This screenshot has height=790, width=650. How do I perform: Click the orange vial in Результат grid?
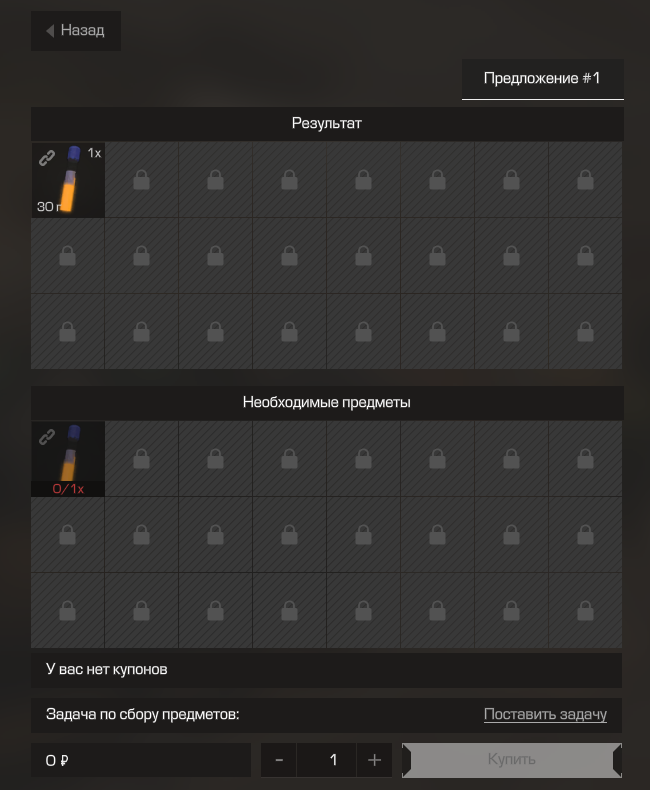pyautogui.click(x=68, y=180)
